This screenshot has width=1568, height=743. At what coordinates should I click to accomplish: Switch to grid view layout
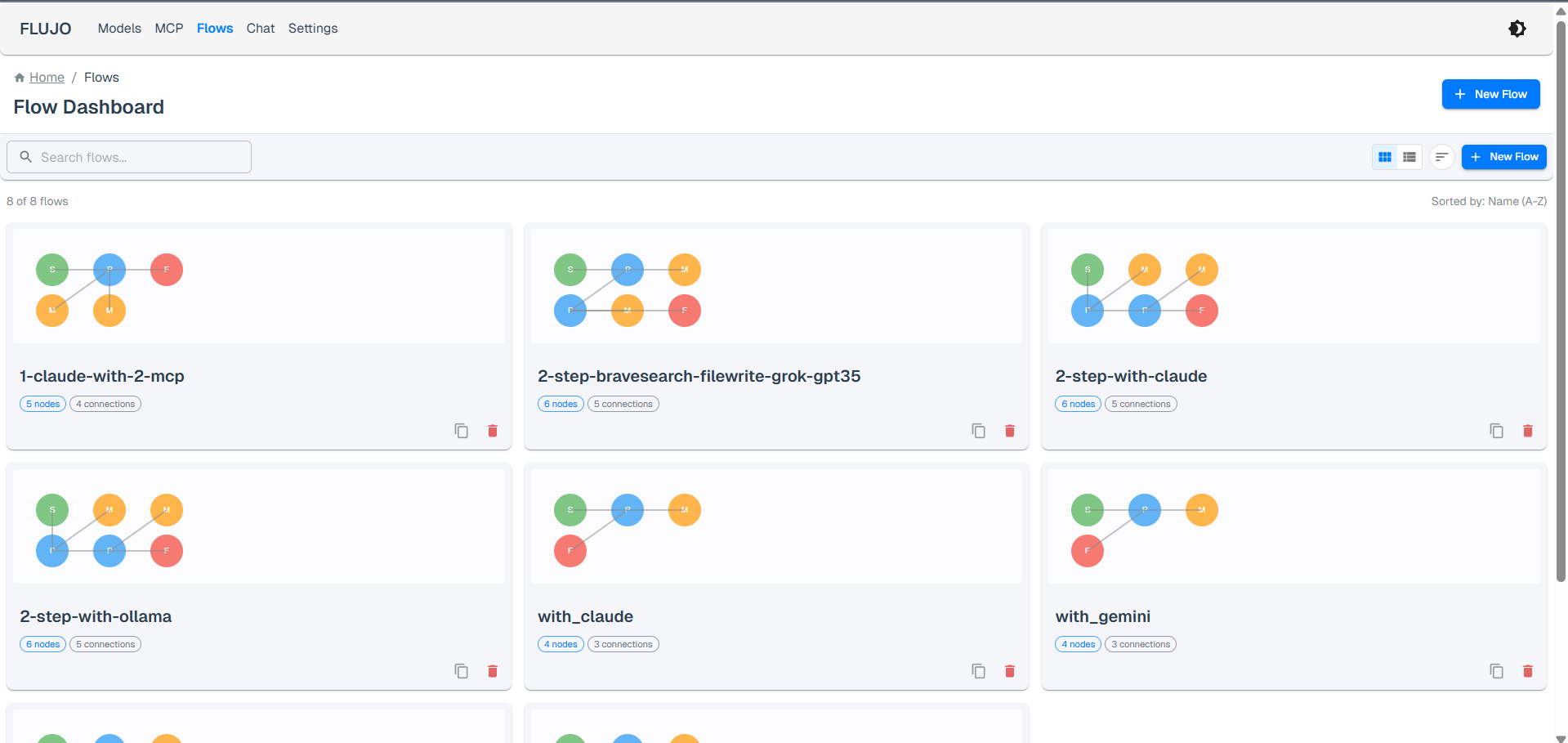tap(1384, 156)
